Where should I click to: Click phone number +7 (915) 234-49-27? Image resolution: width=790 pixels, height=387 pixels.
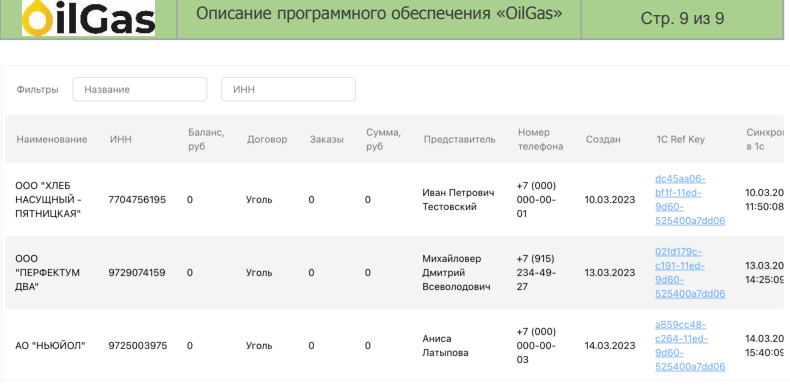click(x=536, y=273)
